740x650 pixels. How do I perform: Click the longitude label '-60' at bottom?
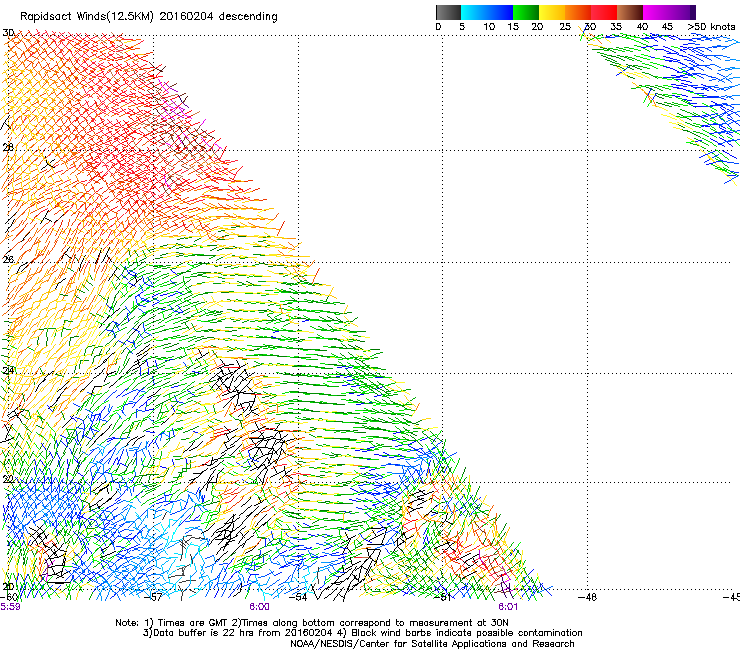[9, 597]
